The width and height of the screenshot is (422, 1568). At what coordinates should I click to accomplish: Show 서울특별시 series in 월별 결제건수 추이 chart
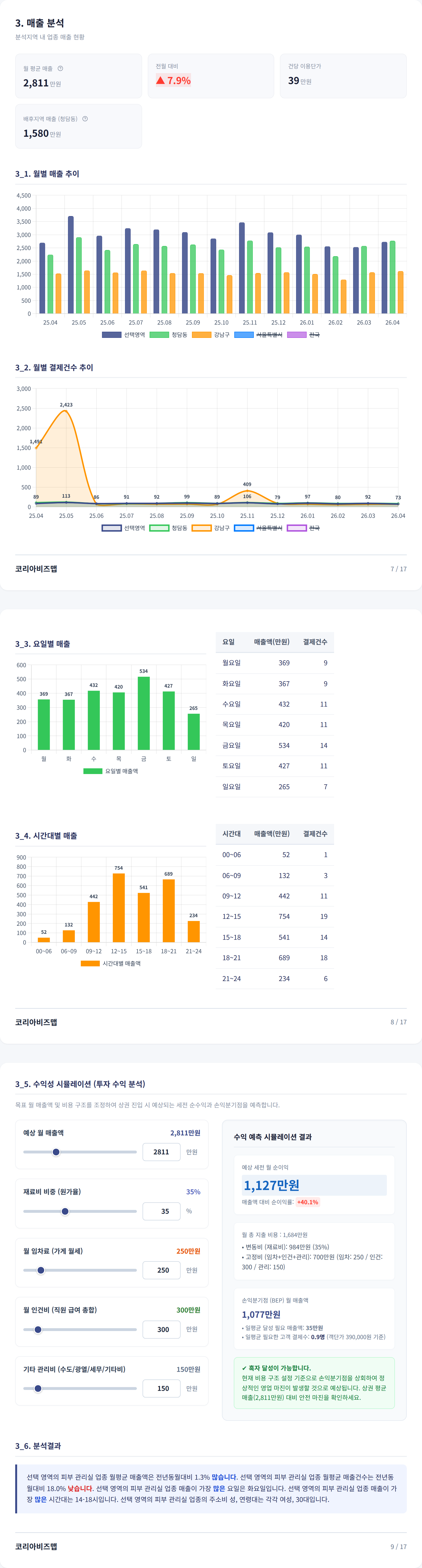(258, 528)
